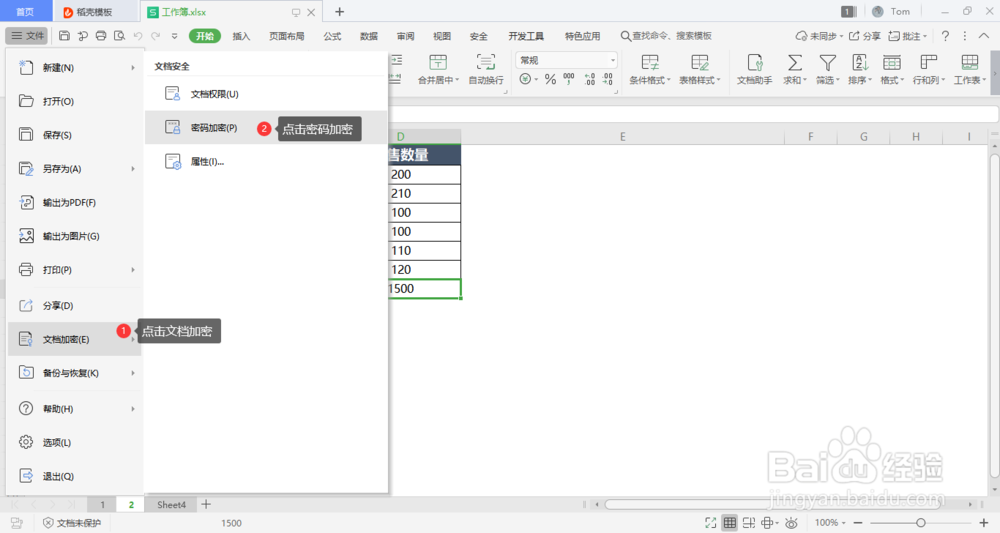The image size is (1000, 533).
Task: Switch to the 公式 ribbon tab
Action: [332, 36]
